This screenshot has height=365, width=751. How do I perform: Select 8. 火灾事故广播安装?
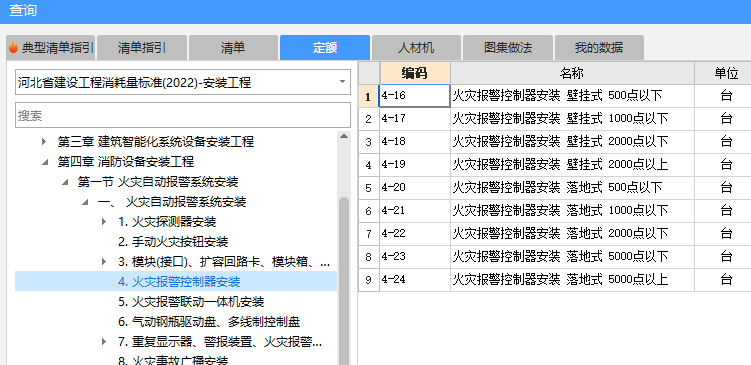[173, 360]
